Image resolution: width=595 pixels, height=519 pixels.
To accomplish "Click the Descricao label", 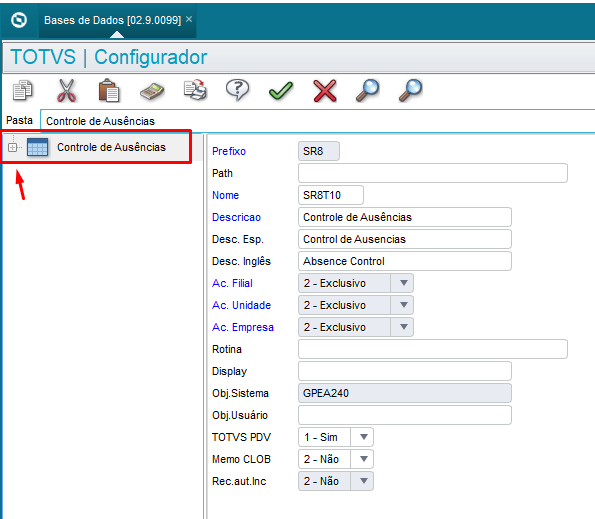I will pos(236,217).
